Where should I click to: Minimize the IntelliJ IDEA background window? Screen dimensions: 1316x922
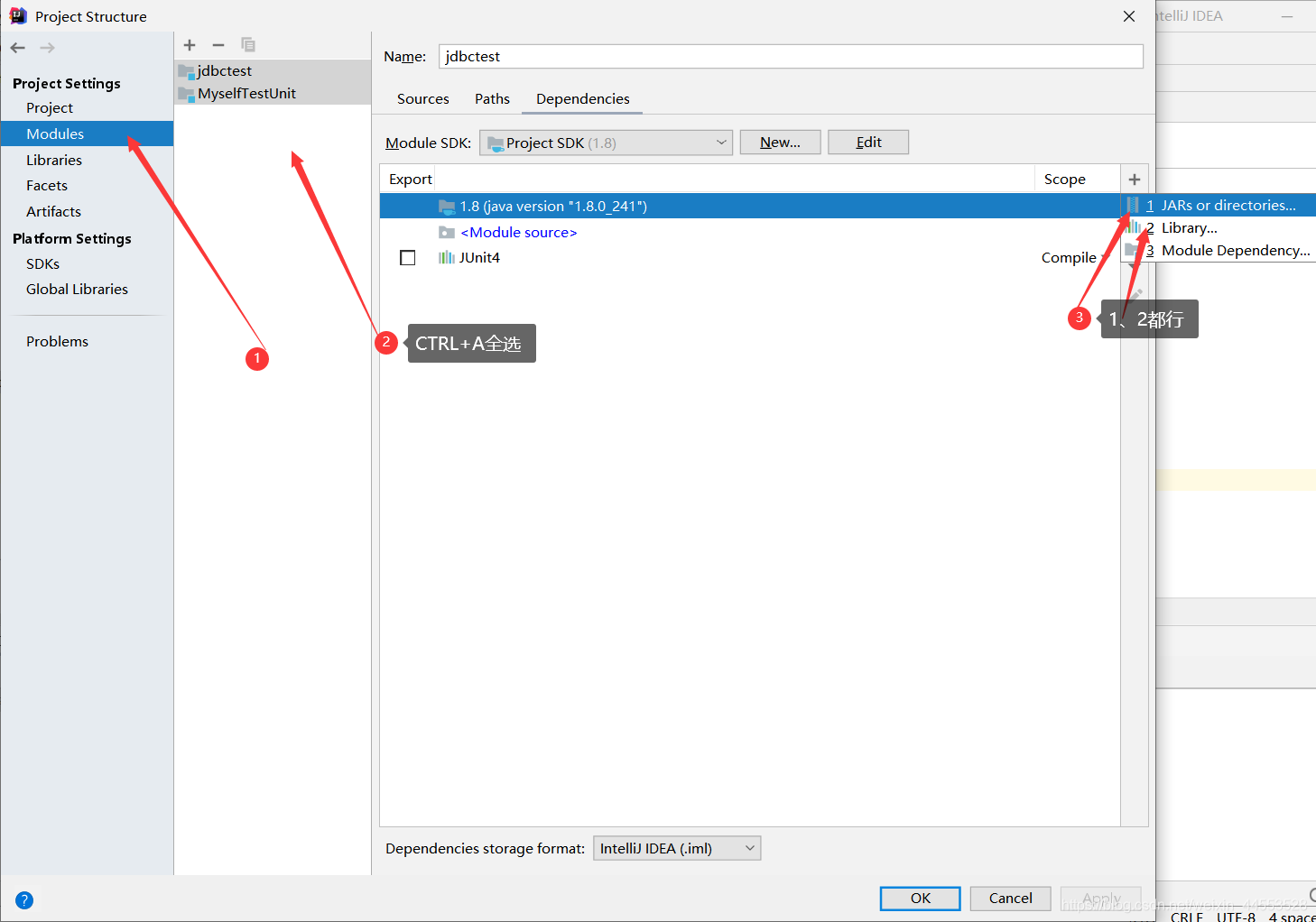1287,16
